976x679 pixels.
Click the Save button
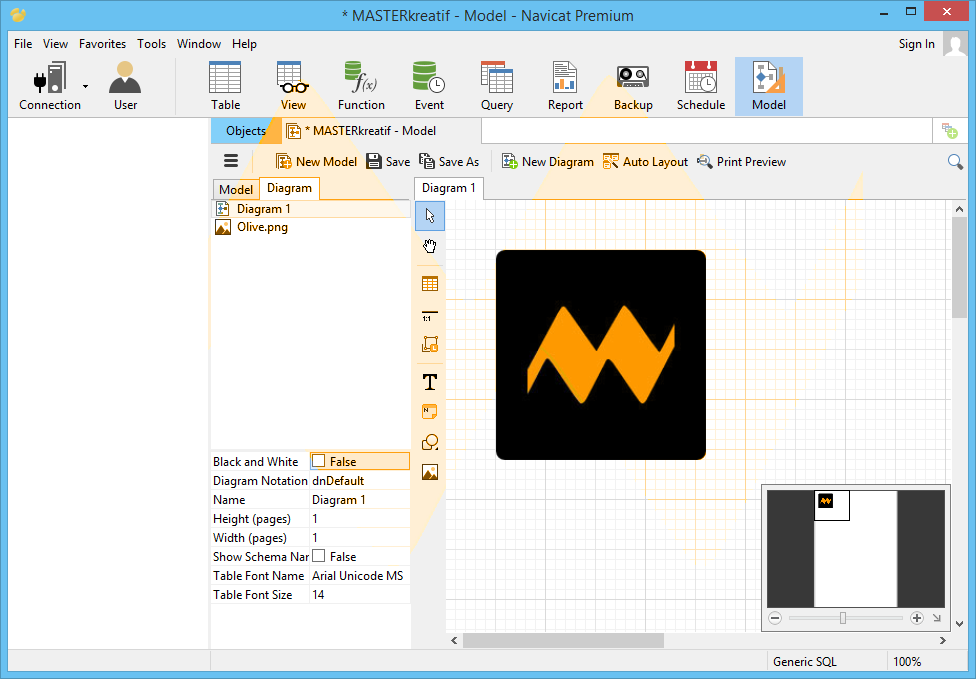point(388,162)
